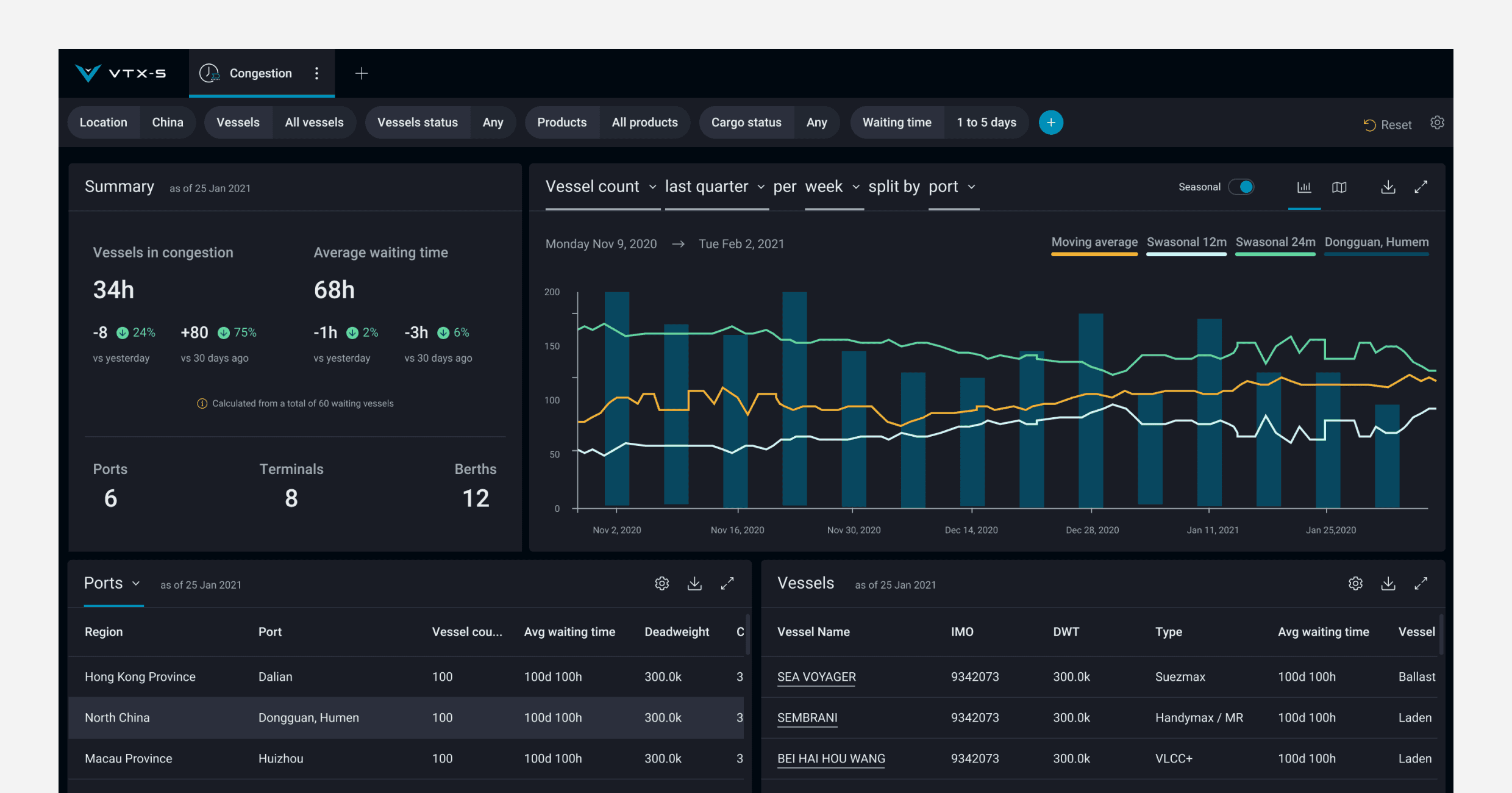
Task: Open the filter bar settings gear
Action: (x=1437, y=123)
